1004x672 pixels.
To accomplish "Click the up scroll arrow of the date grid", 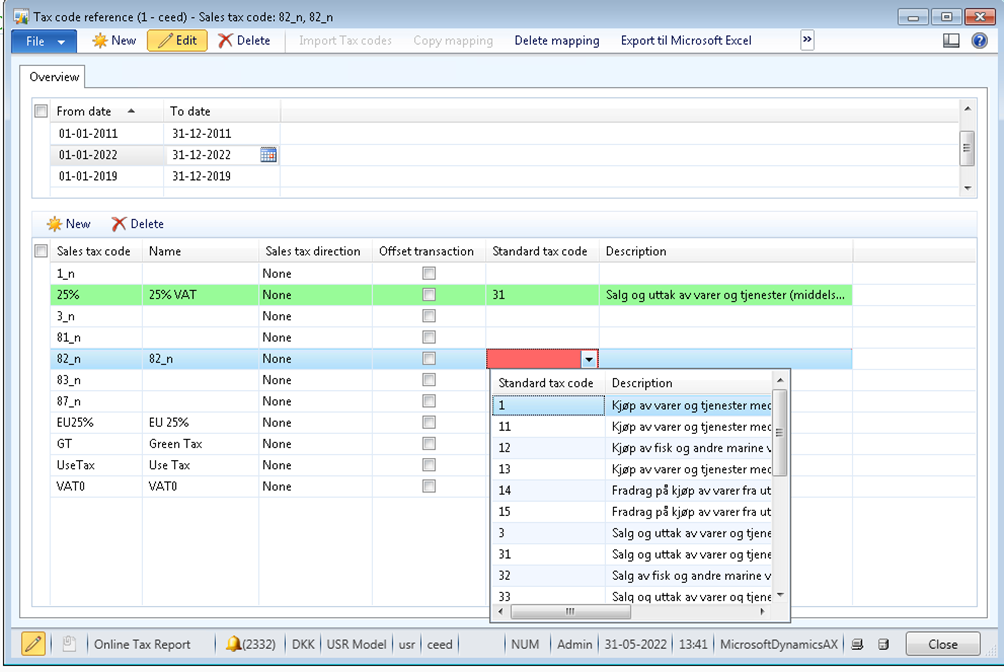I will click(967, 109).
